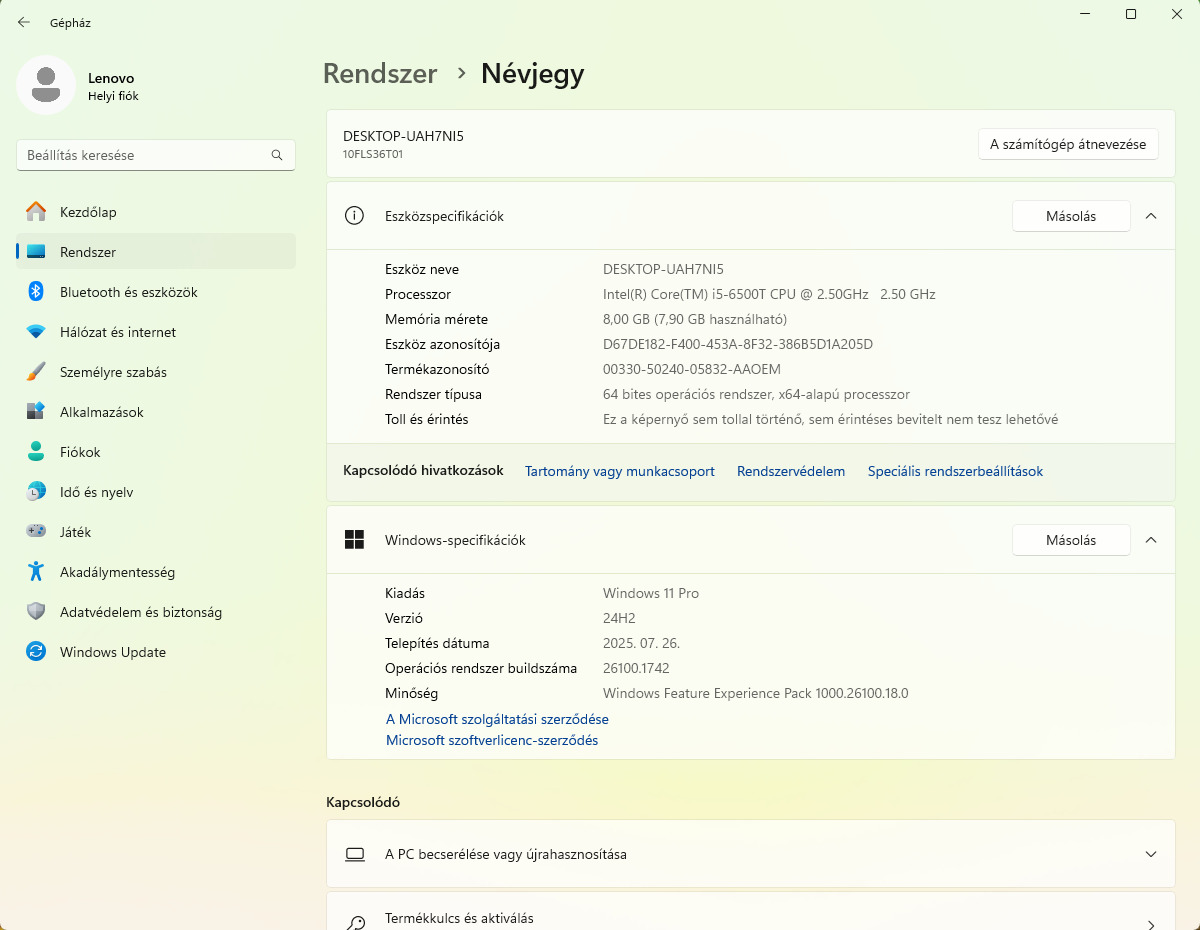This screenshot has width=1200, height=930.
Task: Expand A PC becserélése vagy újrahasznosítása
Action: (x=1151, y=855)
